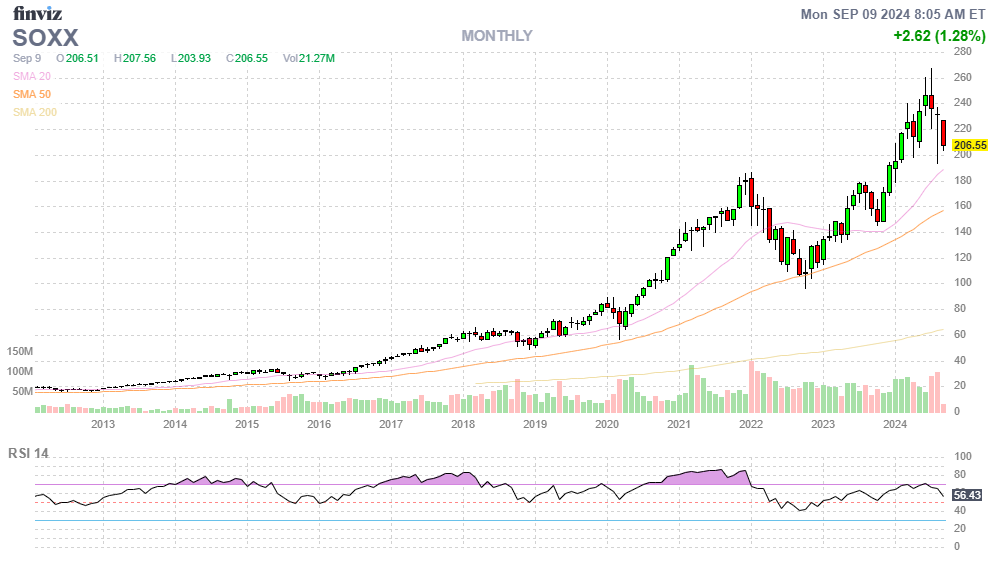Click the 2023 year label on axis

coord(823,424)
